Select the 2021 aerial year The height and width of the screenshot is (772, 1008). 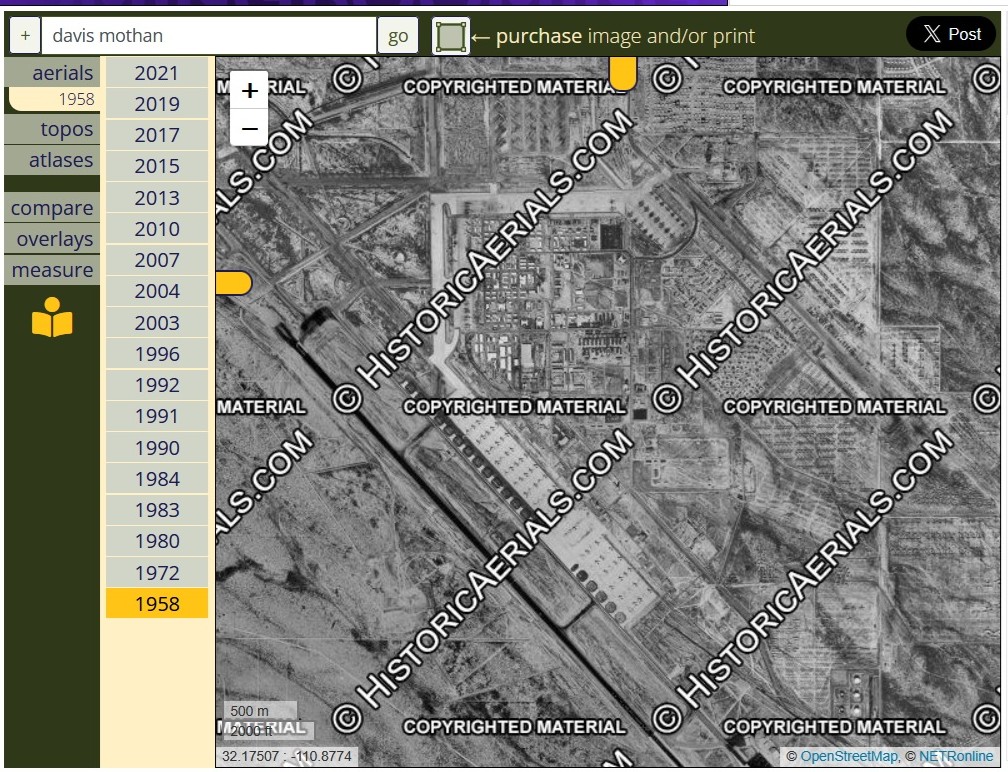pos(157,73)
